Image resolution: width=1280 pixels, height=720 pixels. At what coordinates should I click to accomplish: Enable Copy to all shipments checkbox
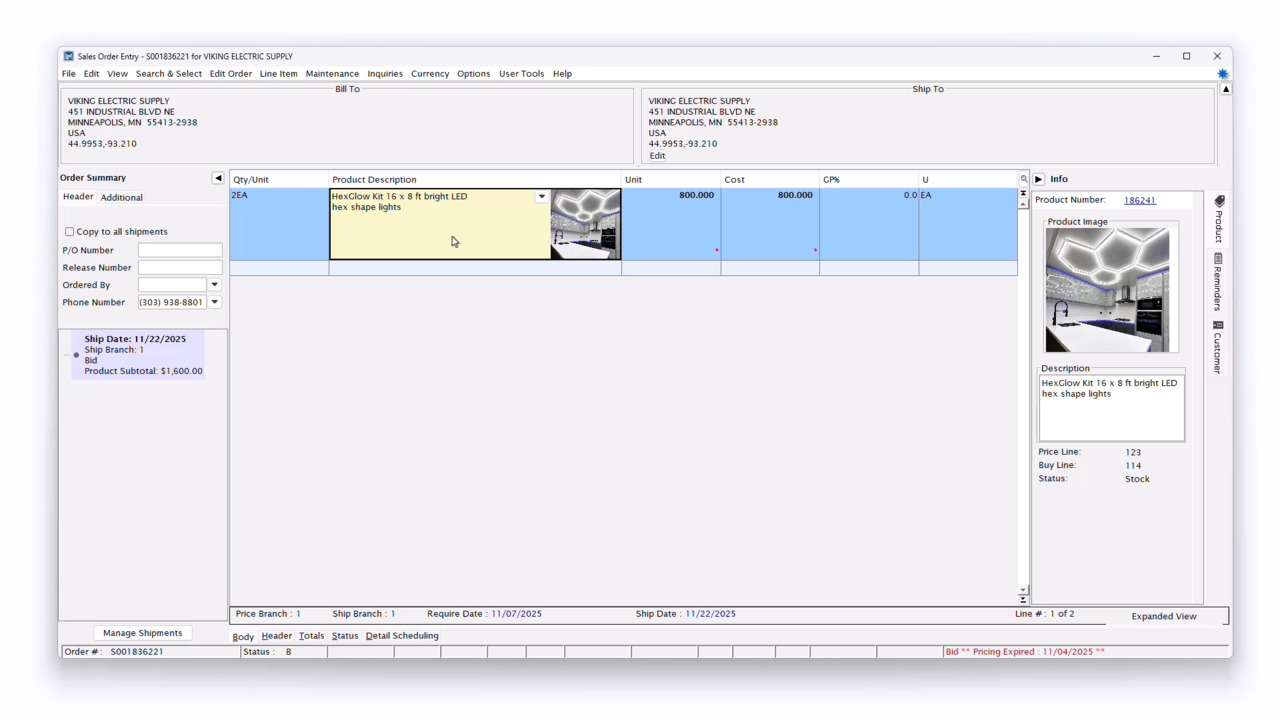(x=70, y=232)
